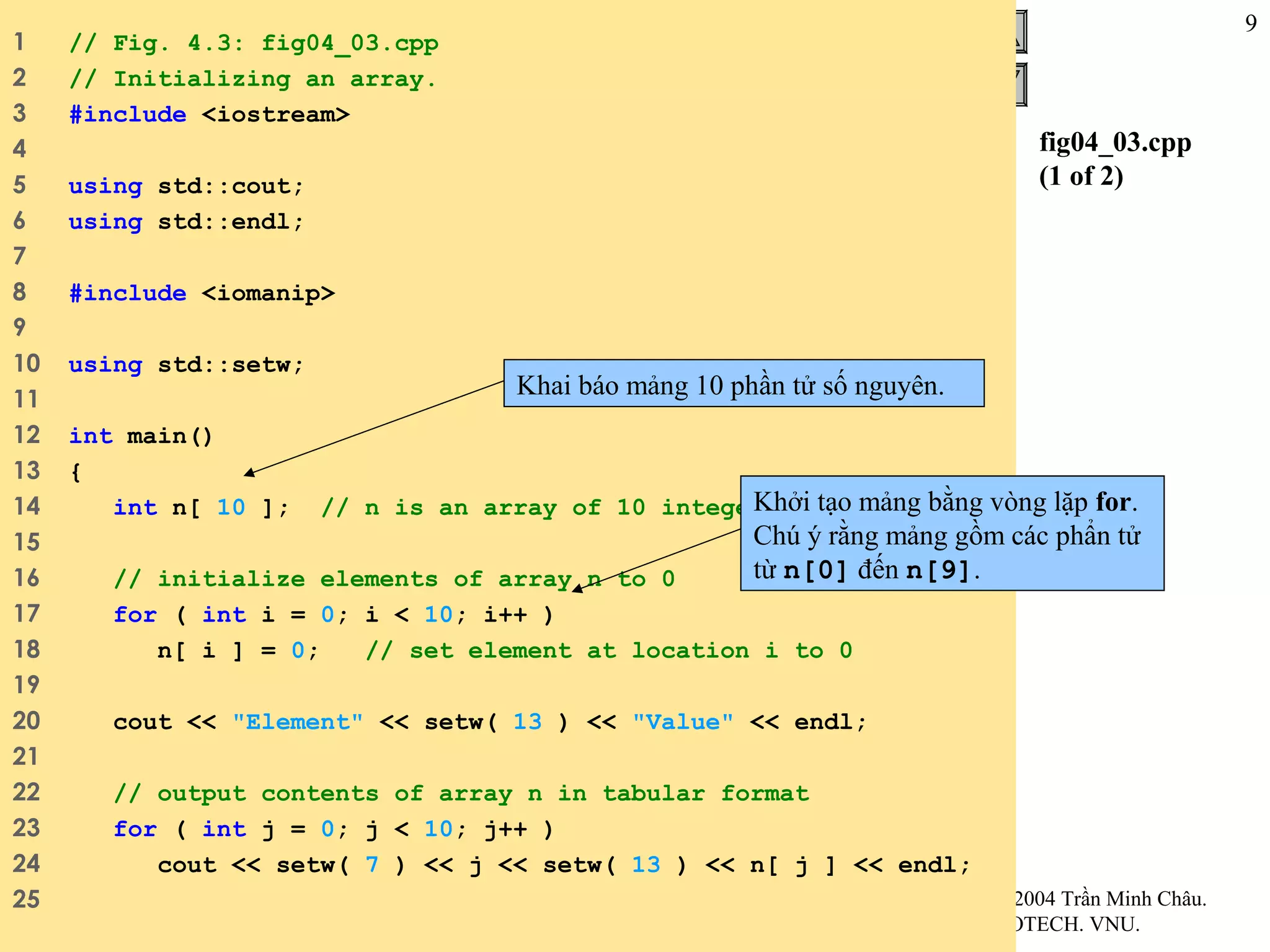Select the line "#include <iomanip>"

202,293
